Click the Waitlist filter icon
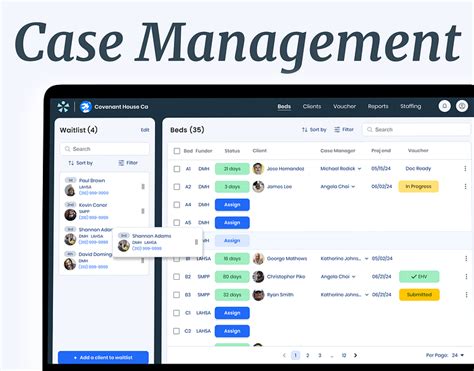This screenshot has width=474, height=371. [x=121, y=163]
